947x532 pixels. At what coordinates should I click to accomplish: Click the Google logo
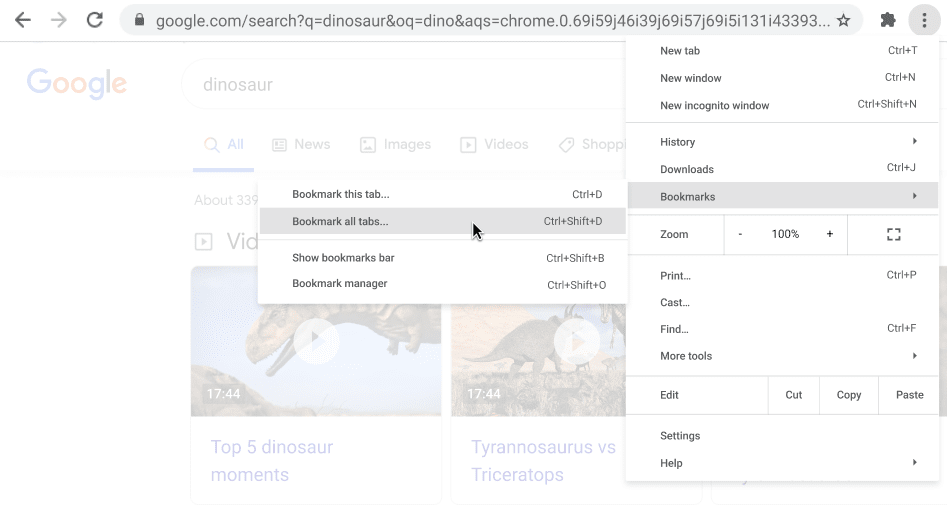point(77,83)
